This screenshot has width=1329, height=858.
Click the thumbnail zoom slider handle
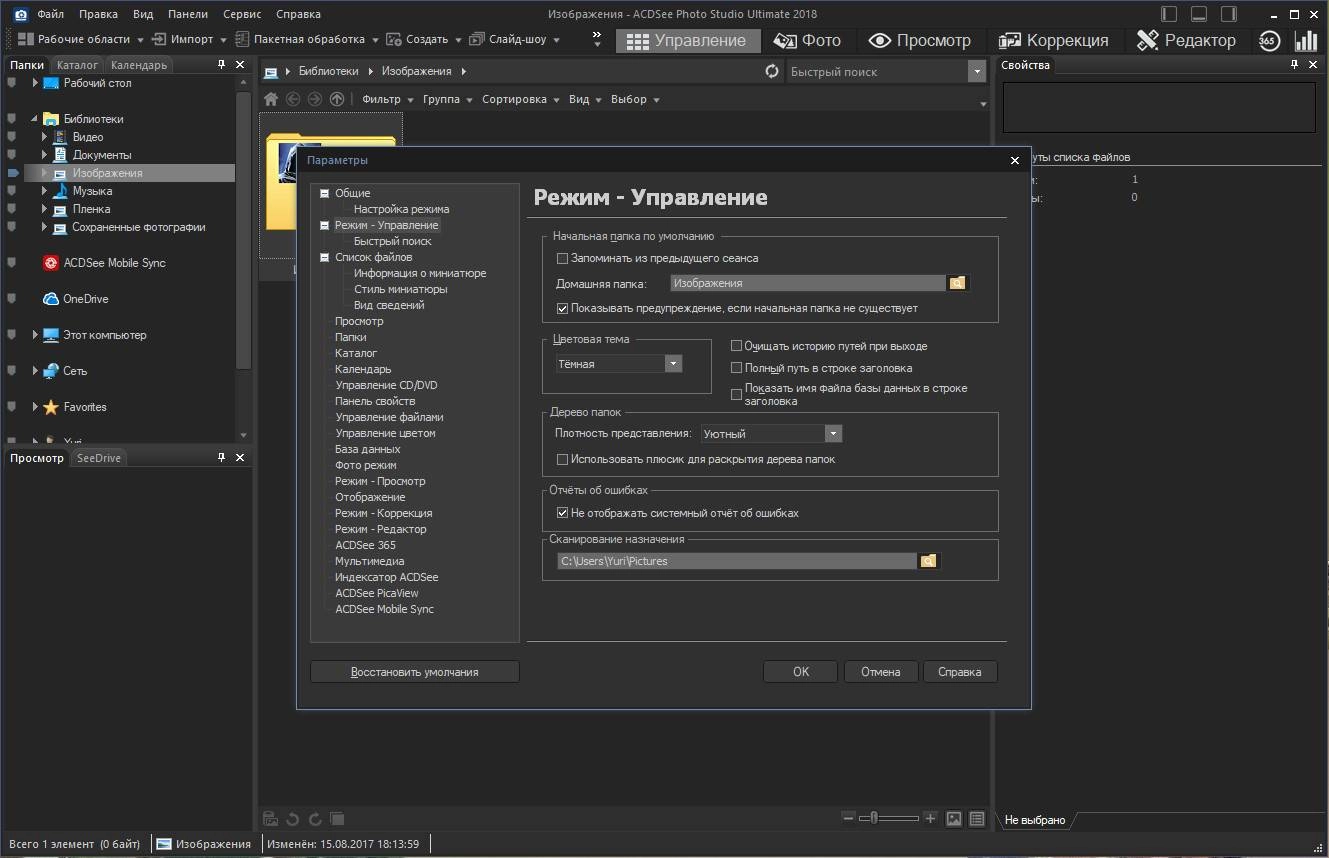(x=875, y=818)
